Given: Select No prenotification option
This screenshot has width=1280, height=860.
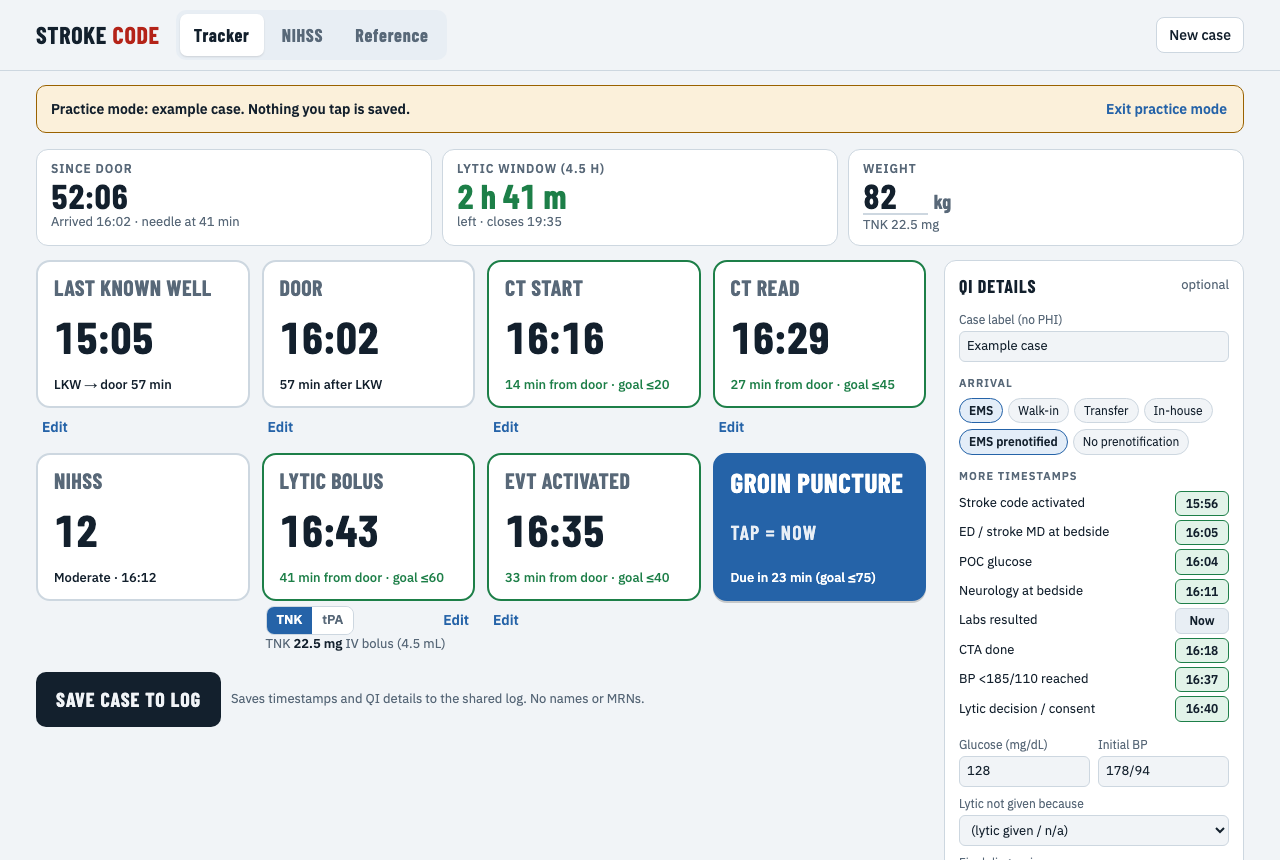Looking at the screenshot, I should (1130, 442).
